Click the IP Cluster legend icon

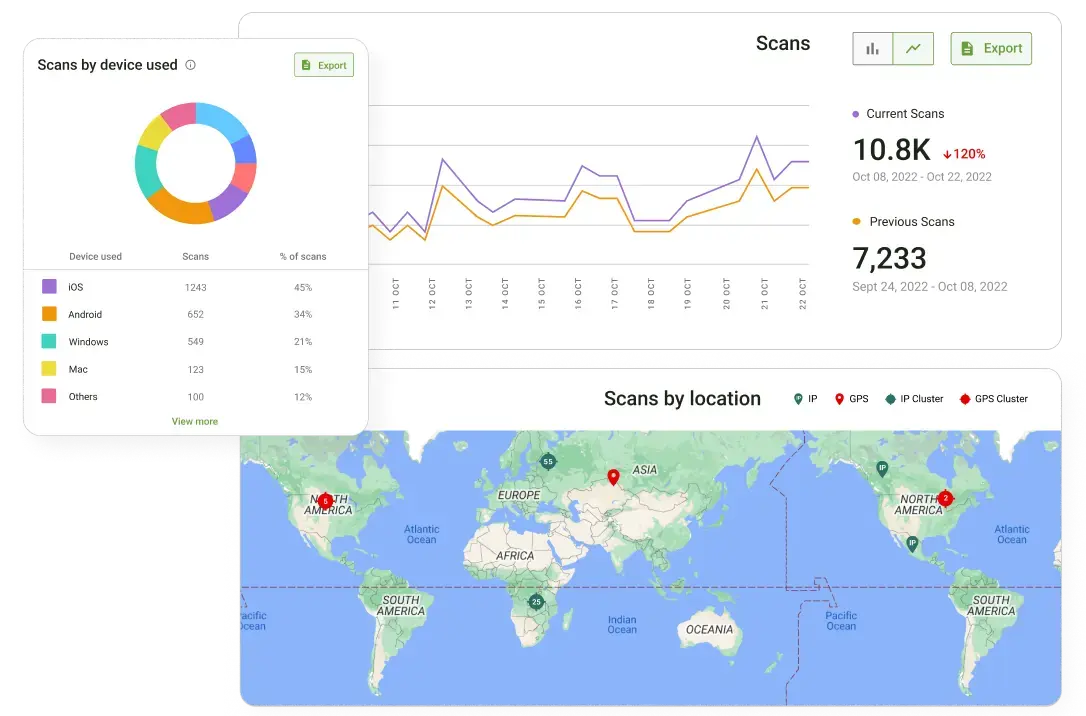(890, 399)
